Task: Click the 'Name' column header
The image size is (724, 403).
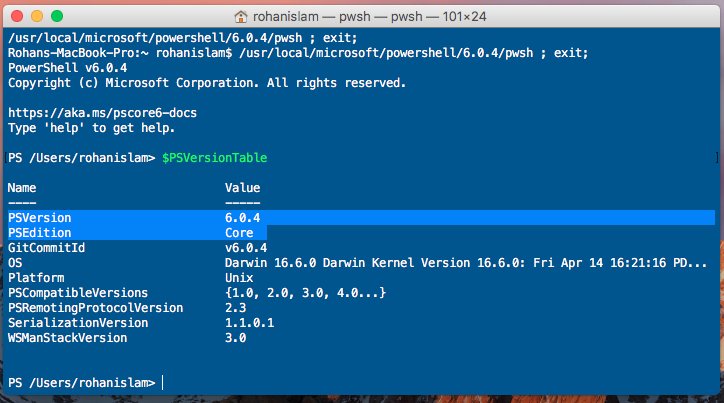Action: [x=22, y=188]
